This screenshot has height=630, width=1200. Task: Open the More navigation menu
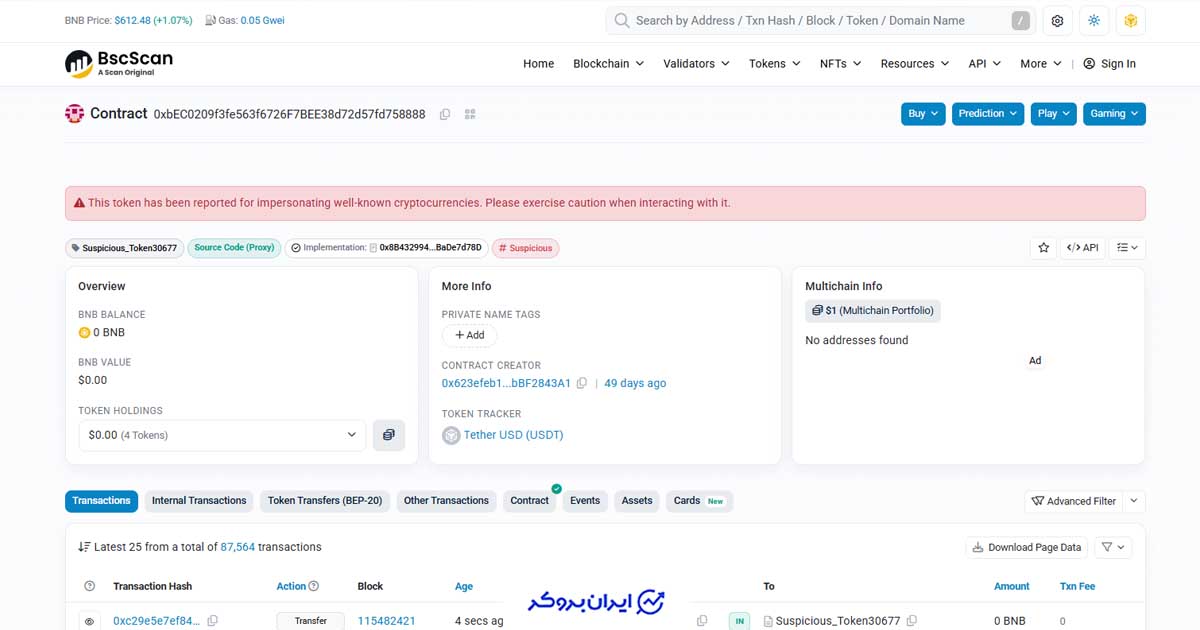1040,64
